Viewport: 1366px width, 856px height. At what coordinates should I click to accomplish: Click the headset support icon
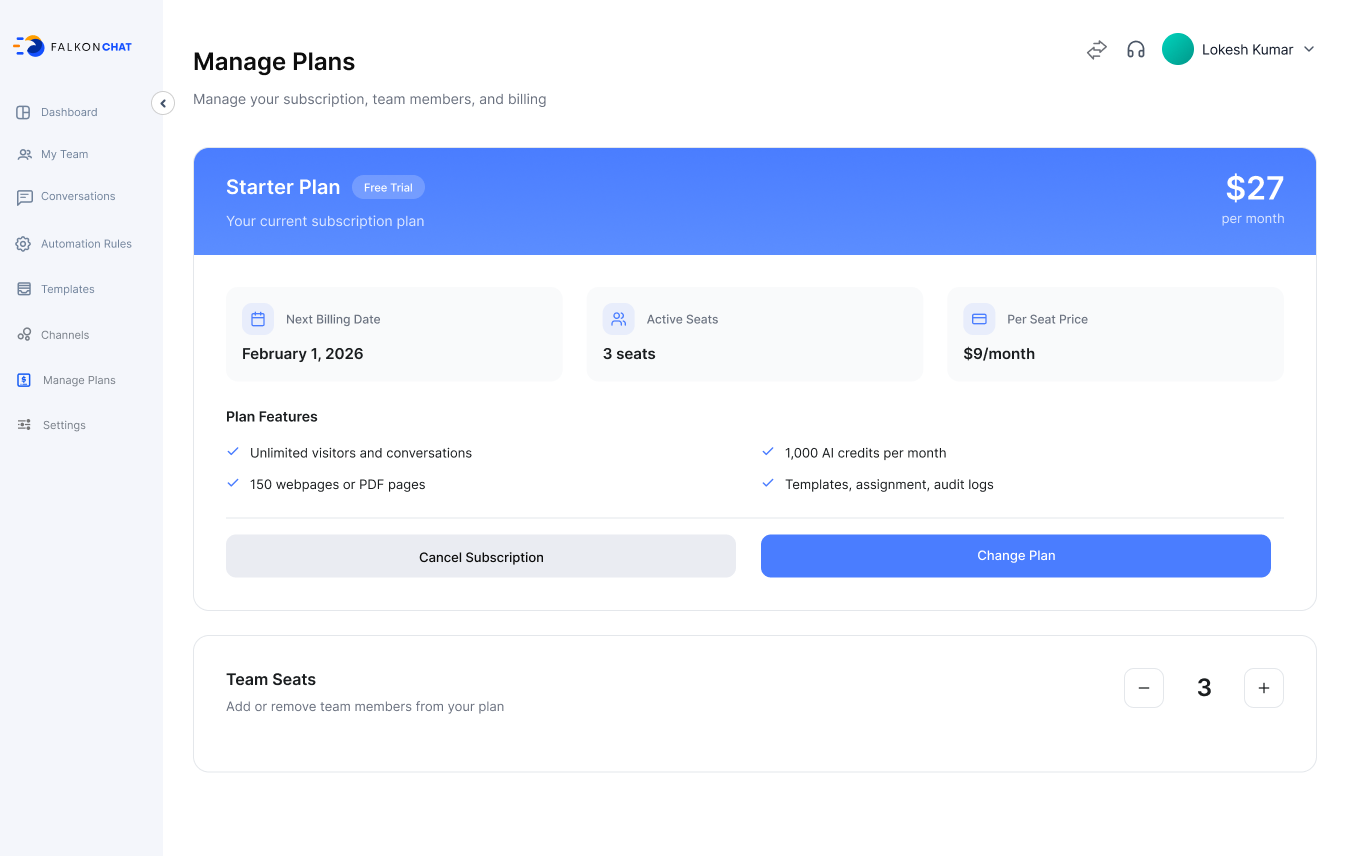point(1136,50)
